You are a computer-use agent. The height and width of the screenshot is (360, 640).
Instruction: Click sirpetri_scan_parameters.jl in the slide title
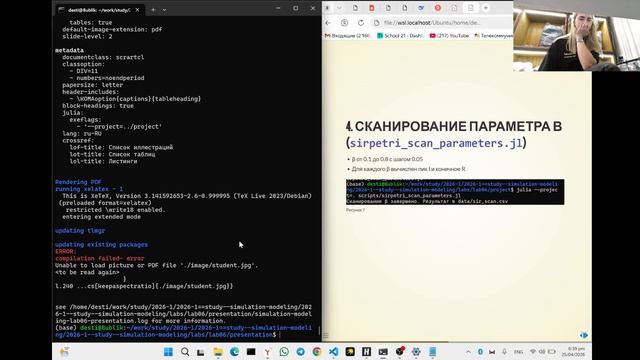coord(436,143)
